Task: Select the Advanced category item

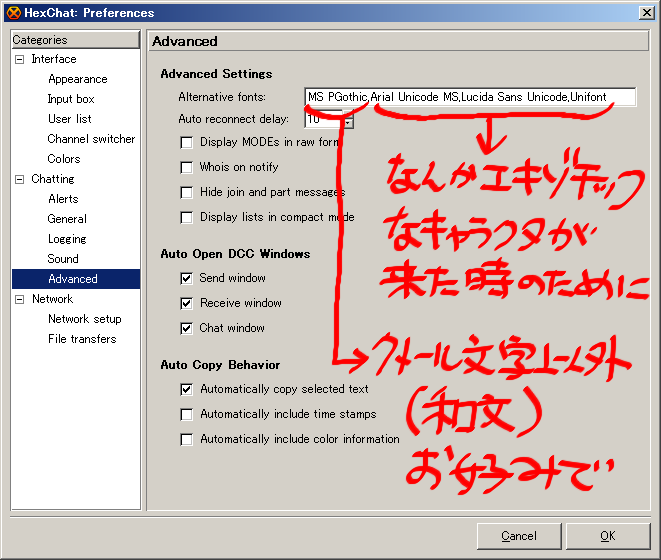Action: click(x=76, y=279)
